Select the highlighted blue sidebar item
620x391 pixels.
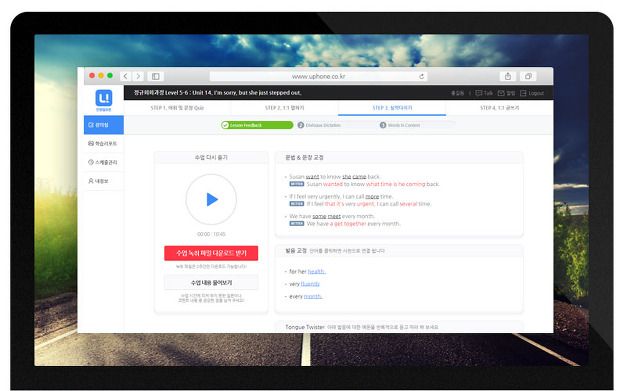tap(104, 125)
